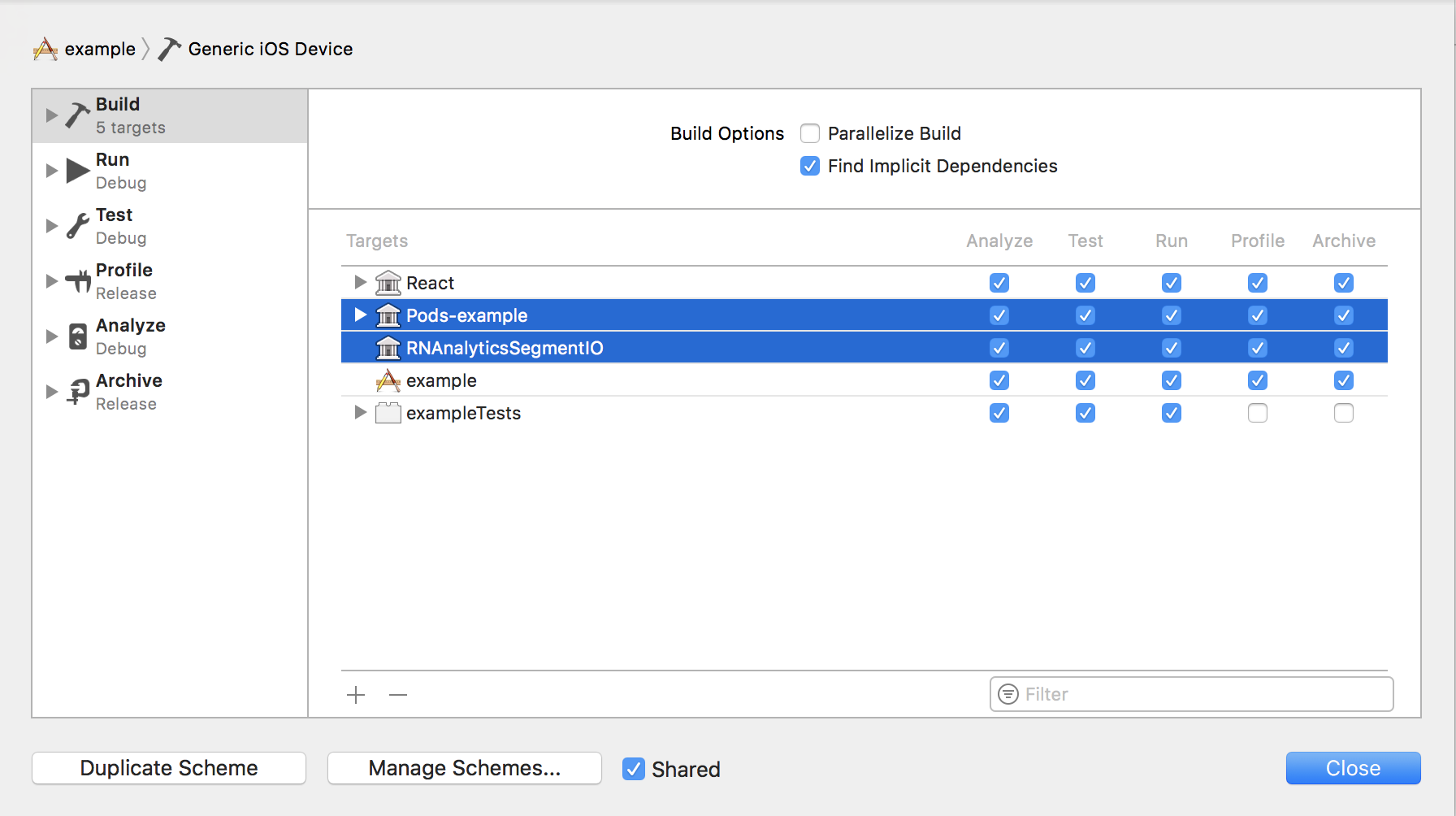Select the RNAnalyticsSegmentIO target name
The height and width of the screenshot is (816, 1456).
[505, 348]
